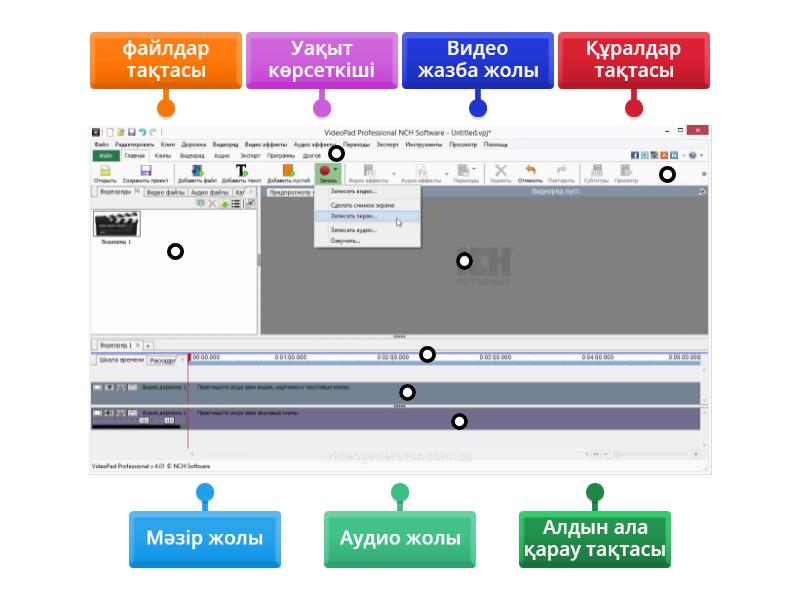800x600 pixels.
Task: Click Аудио эффекты toolbar icon
Action: (x=421, y=170)
